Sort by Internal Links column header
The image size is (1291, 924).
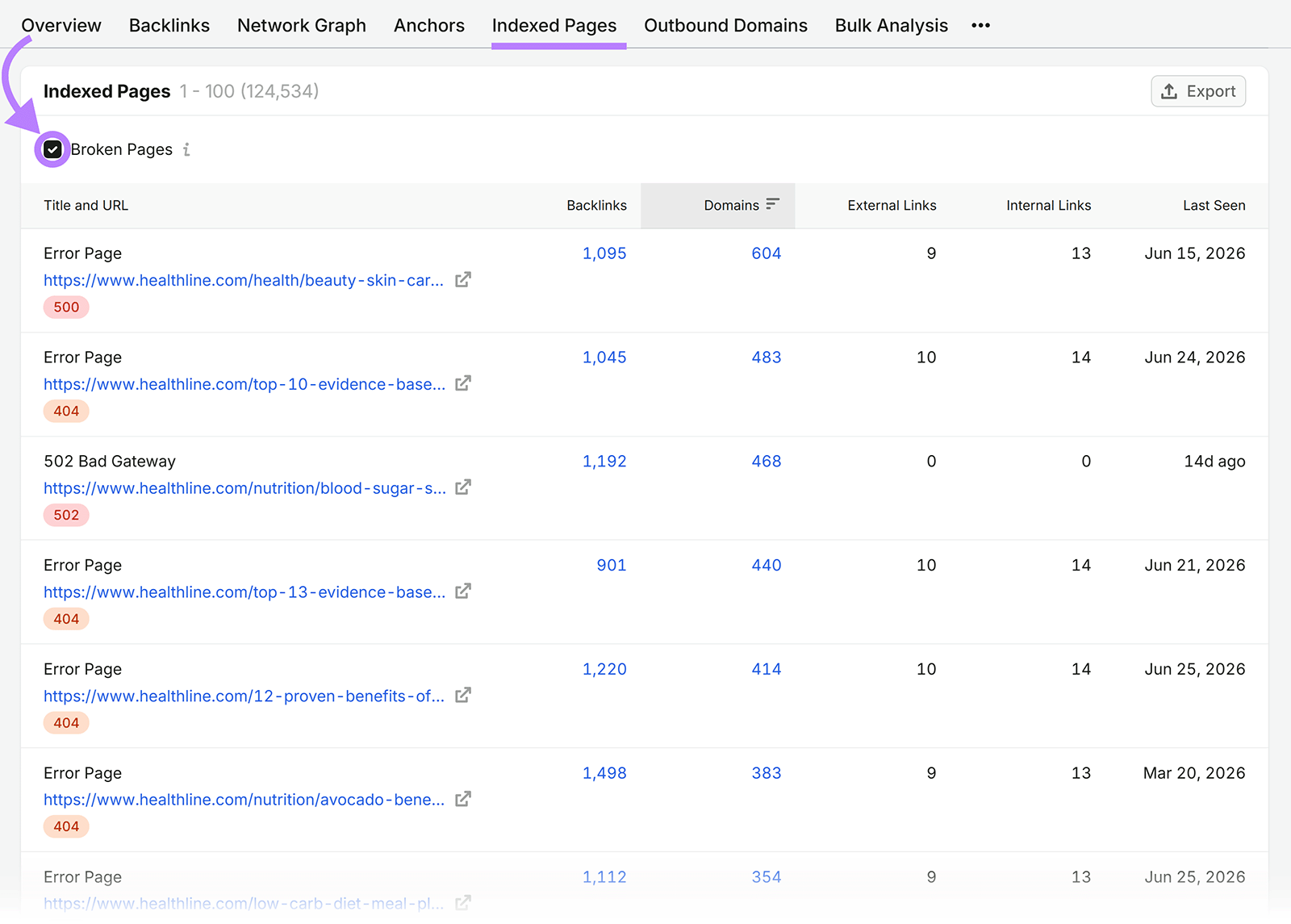(x=1048, y=206)
